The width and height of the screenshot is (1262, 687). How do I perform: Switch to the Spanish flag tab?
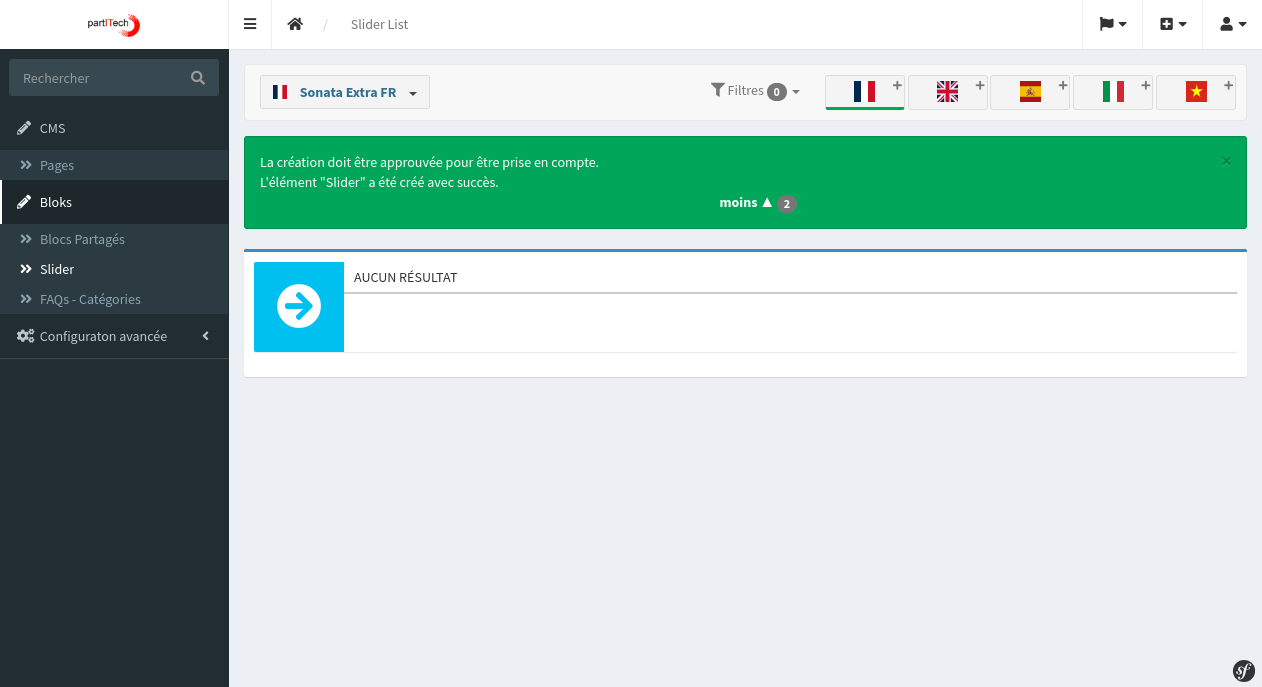pos(1029,92)
